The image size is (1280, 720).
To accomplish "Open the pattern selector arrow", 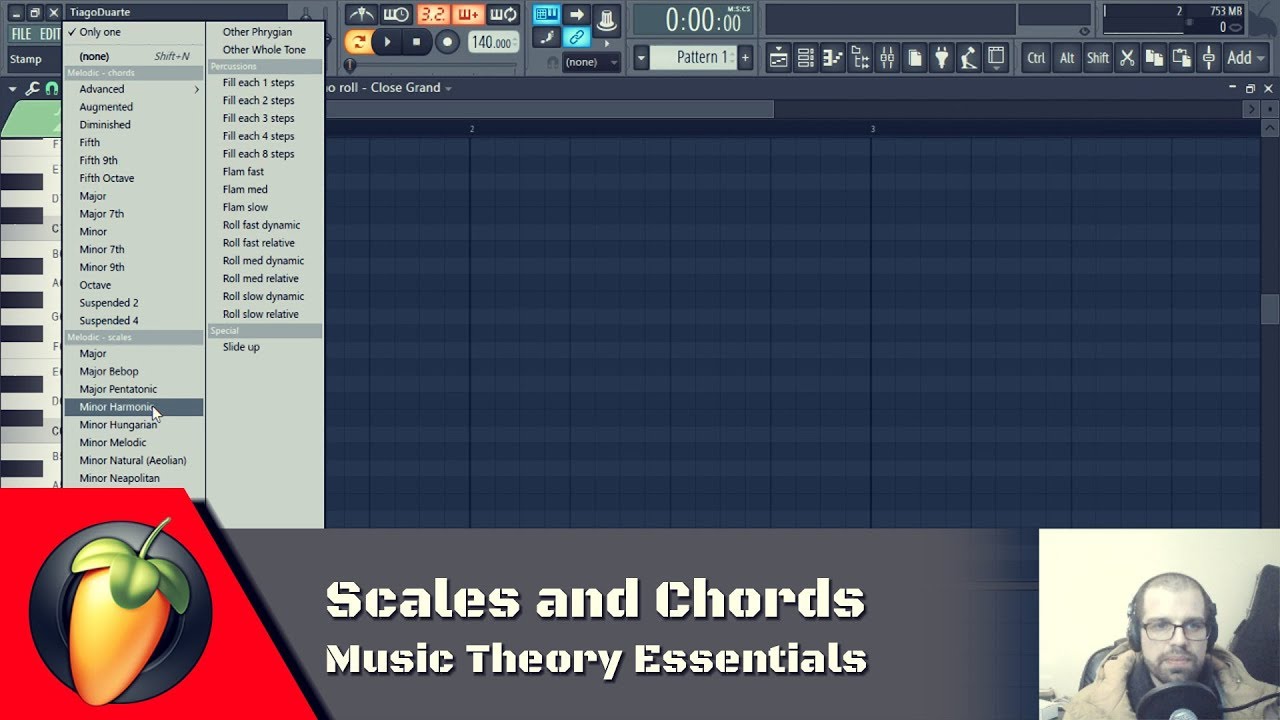I will coord(641,58).
